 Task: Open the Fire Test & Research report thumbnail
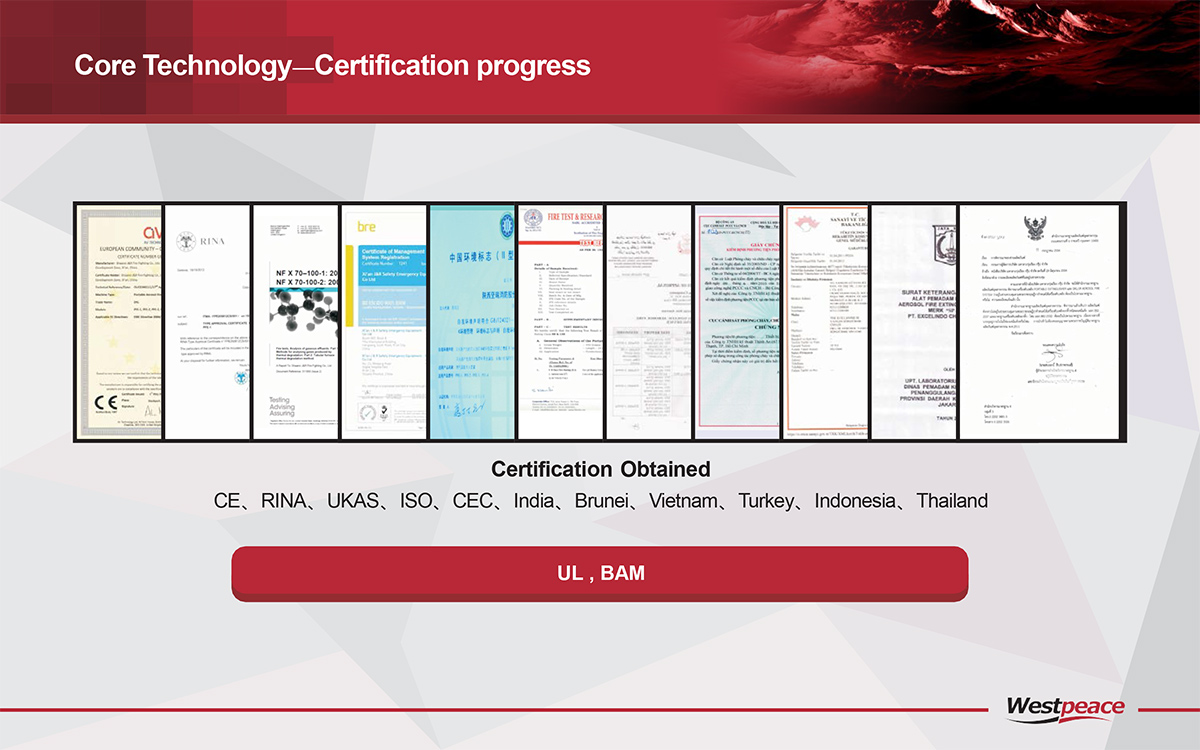(560, 322)
